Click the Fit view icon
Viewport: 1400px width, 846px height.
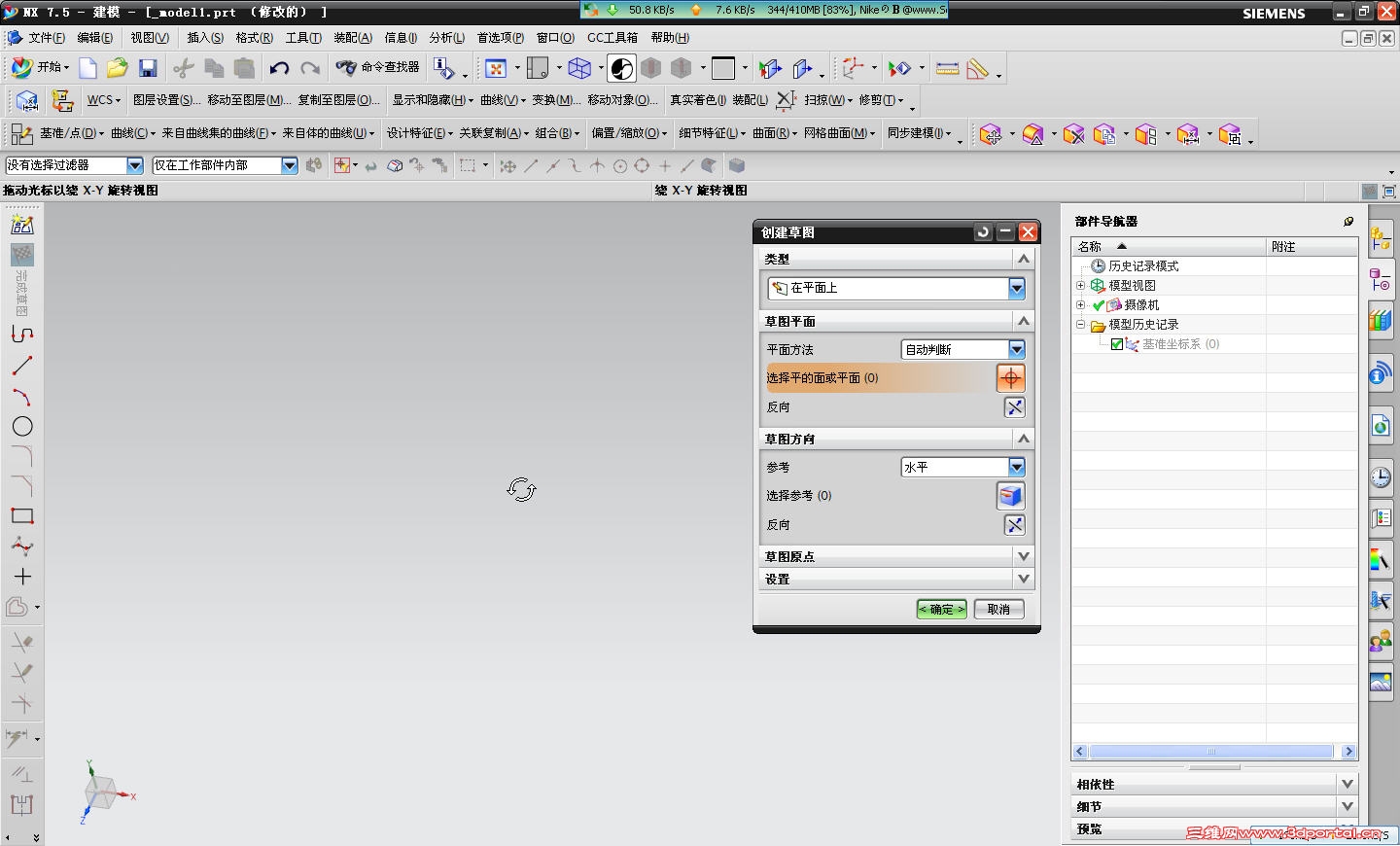coord(496,68)
